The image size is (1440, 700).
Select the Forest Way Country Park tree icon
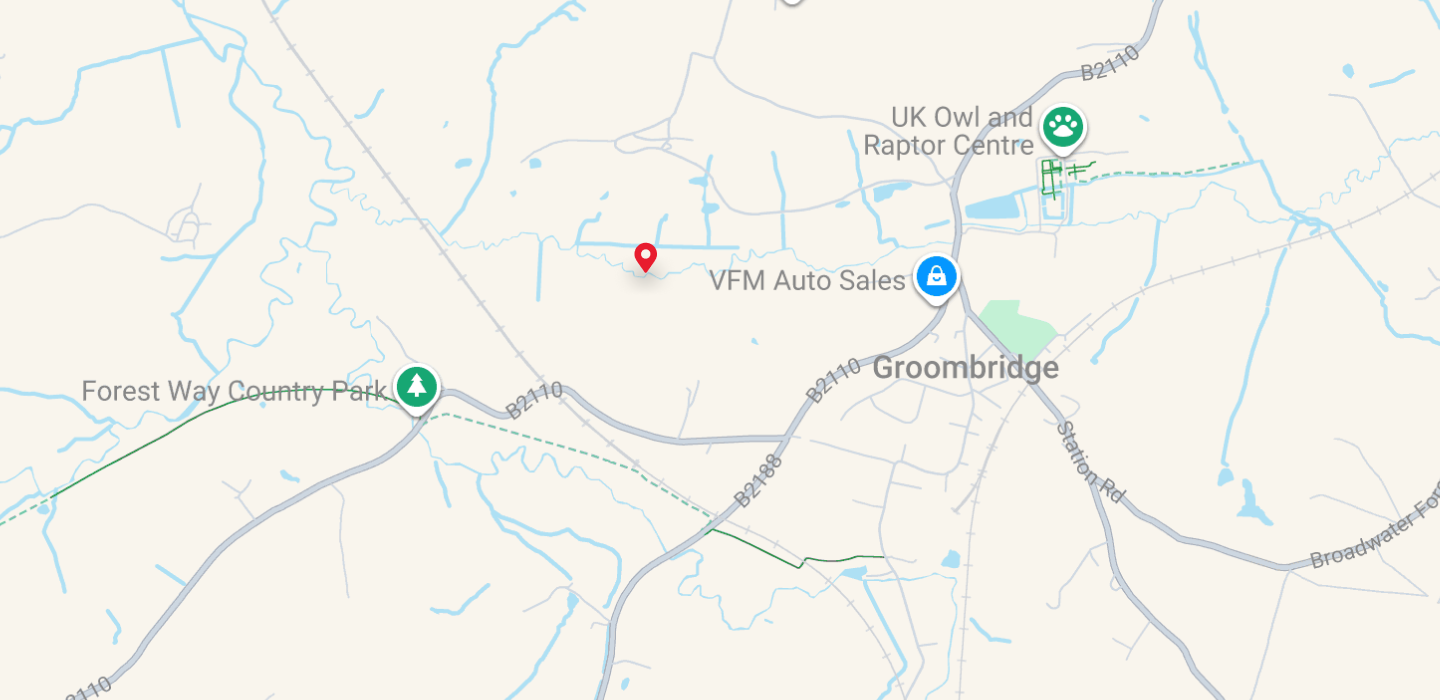416,386
